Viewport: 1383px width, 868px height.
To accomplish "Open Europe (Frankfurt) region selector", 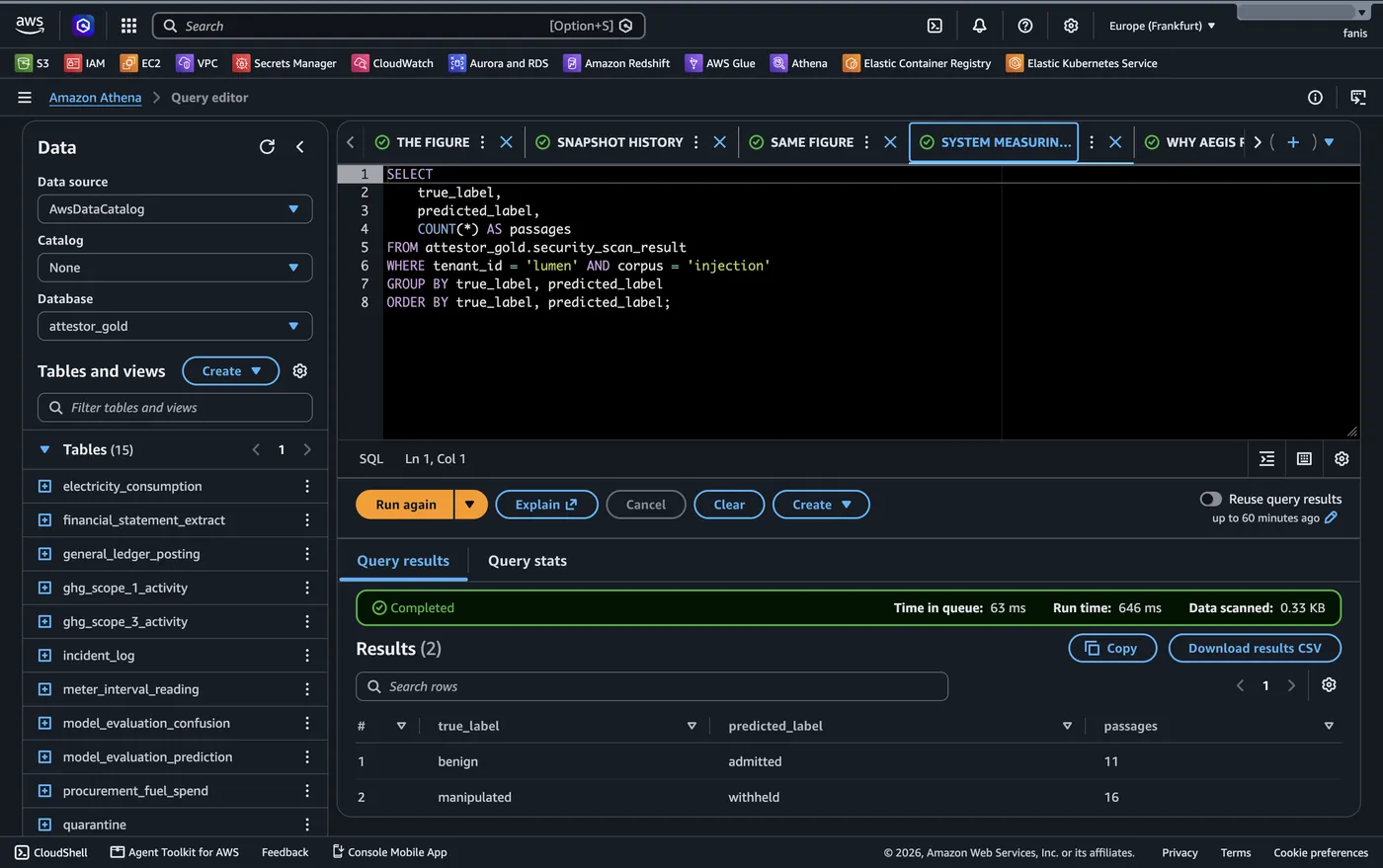I will (x=1162, y=26).
